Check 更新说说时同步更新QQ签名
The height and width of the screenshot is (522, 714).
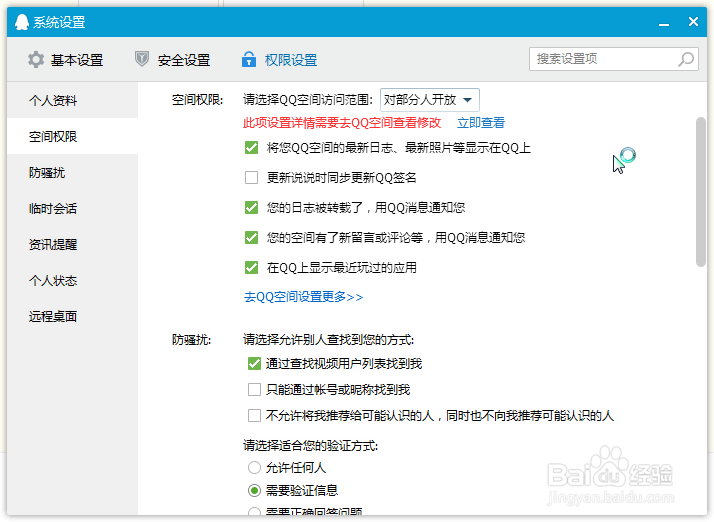[x=251, y=177]
